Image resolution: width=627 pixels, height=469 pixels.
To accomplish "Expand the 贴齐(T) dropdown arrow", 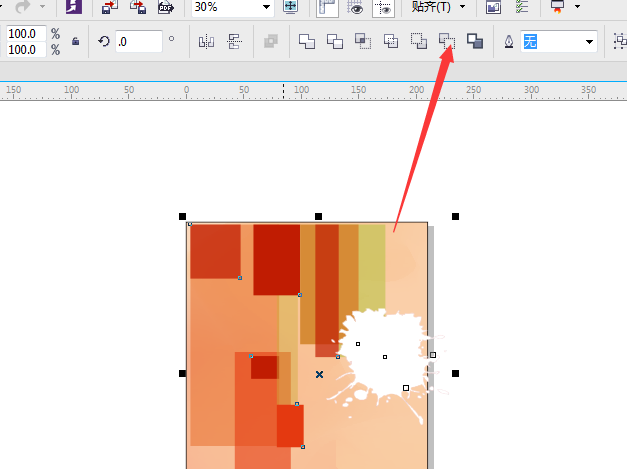I will click(x=463, y=6).
